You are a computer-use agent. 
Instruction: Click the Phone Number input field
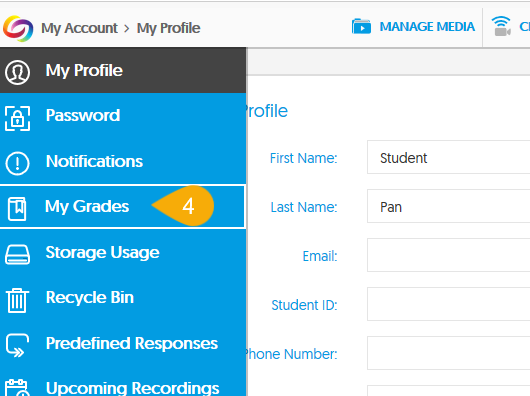coord(449,353)
